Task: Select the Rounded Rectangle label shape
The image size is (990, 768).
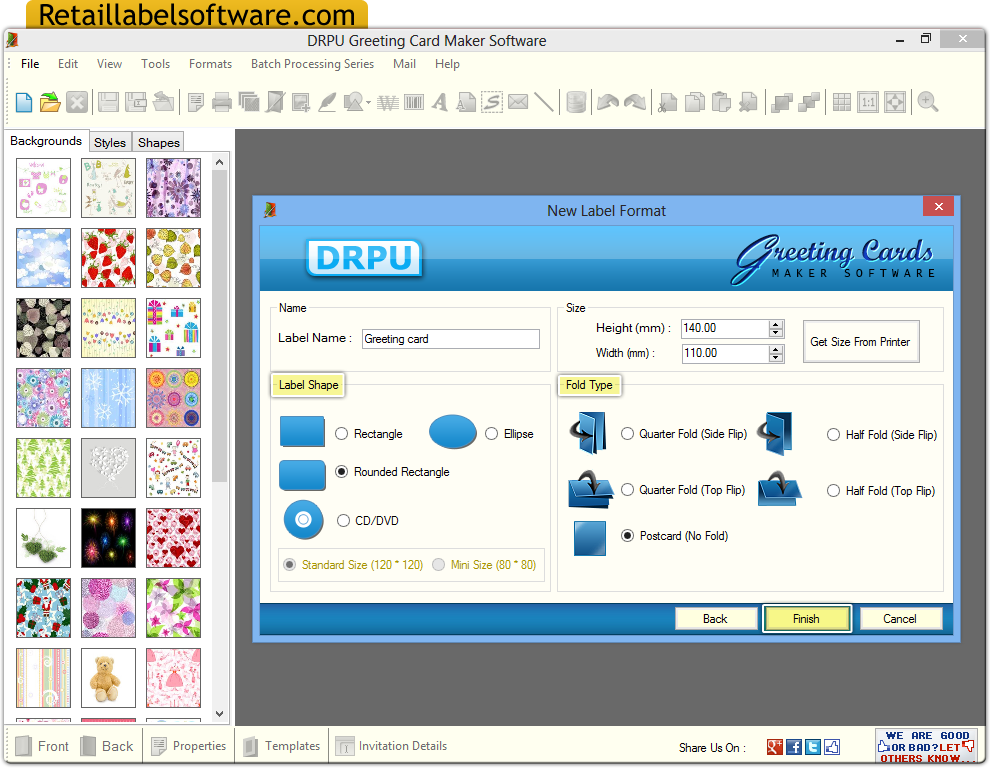Action: (341, 471)
